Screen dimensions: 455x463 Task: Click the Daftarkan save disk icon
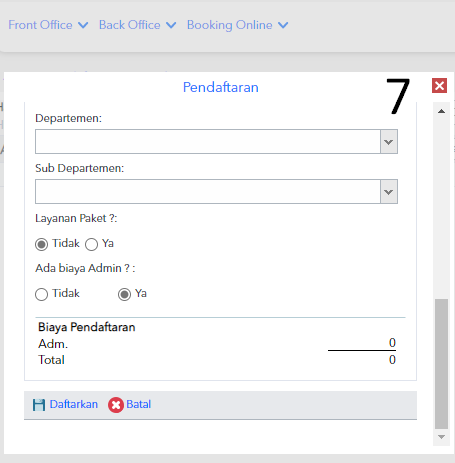(39, 405)
